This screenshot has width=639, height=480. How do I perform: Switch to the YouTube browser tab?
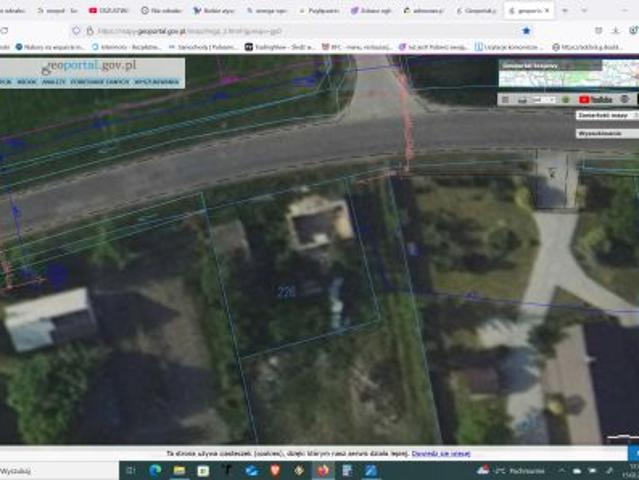108,11
